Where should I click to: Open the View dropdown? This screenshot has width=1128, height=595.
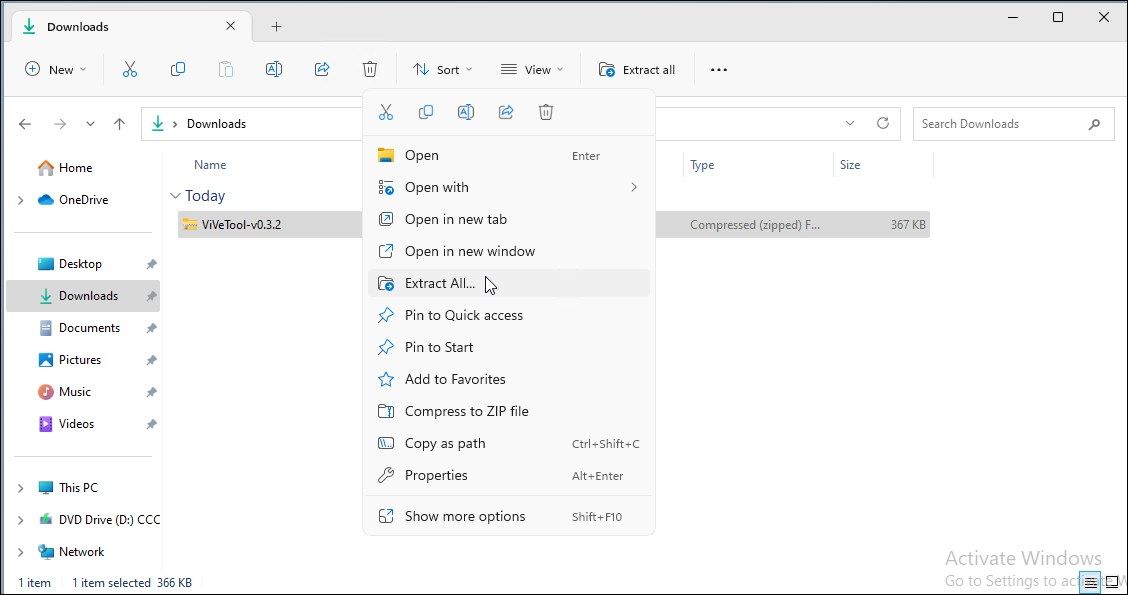tap(532, 69)
